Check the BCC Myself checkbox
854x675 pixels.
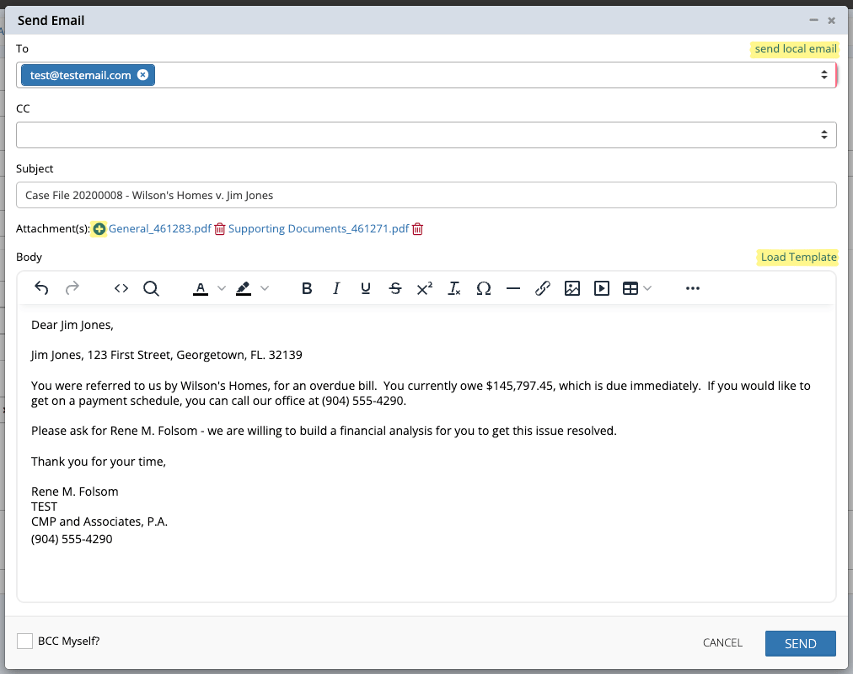point(25,641)
